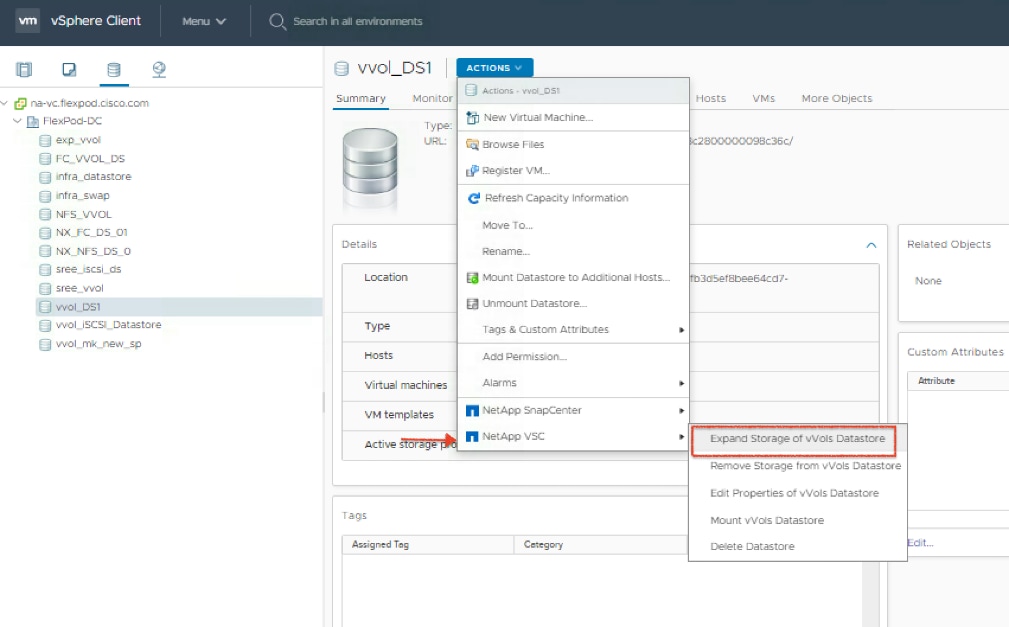Expand the NetApp VSC submenu arrow
The height and width of the screenshot is (627, 1009).
pos(681,437)
